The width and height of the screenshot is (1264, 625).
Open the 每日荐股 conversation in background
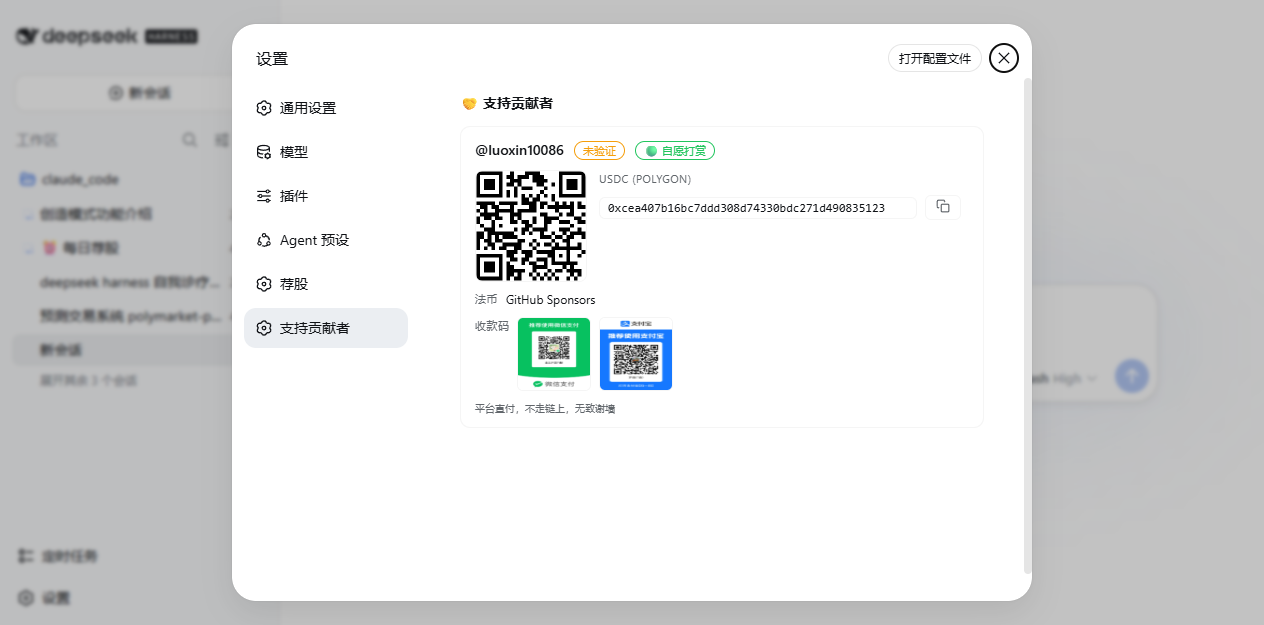coord(90,248)
